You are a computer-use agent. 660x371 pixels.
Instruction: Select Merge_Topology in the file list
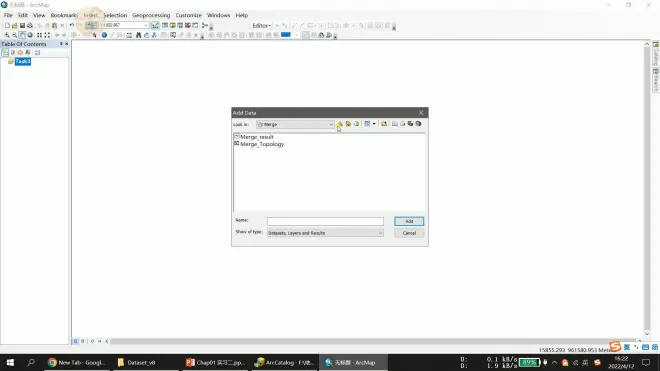(262, 144)
